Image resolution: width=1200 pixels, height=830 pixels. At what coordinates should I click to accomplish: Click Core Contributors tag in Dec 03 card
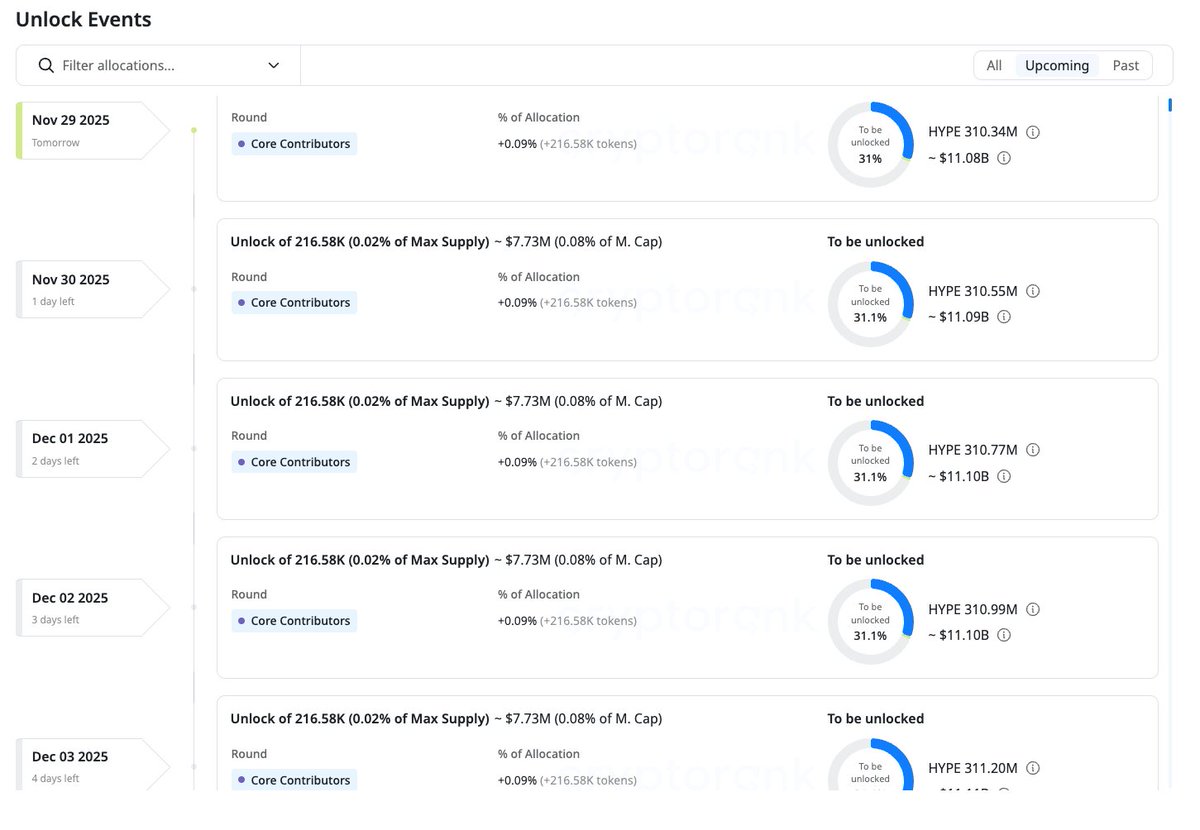tap(294, 780)
